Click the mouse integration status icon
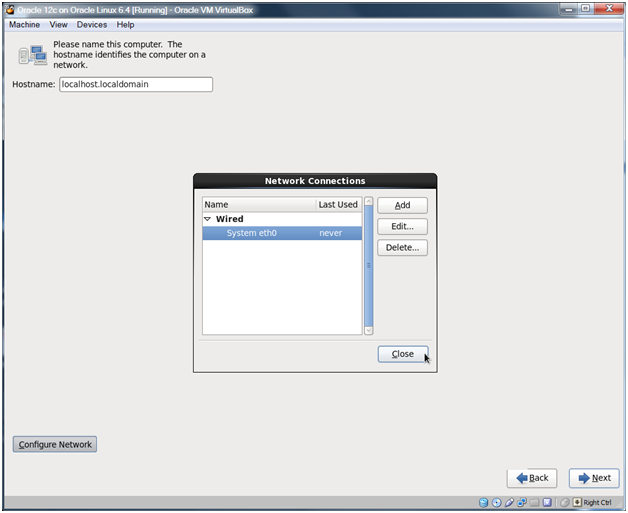This screenshot has height=513, width=628. pos(564,503)
